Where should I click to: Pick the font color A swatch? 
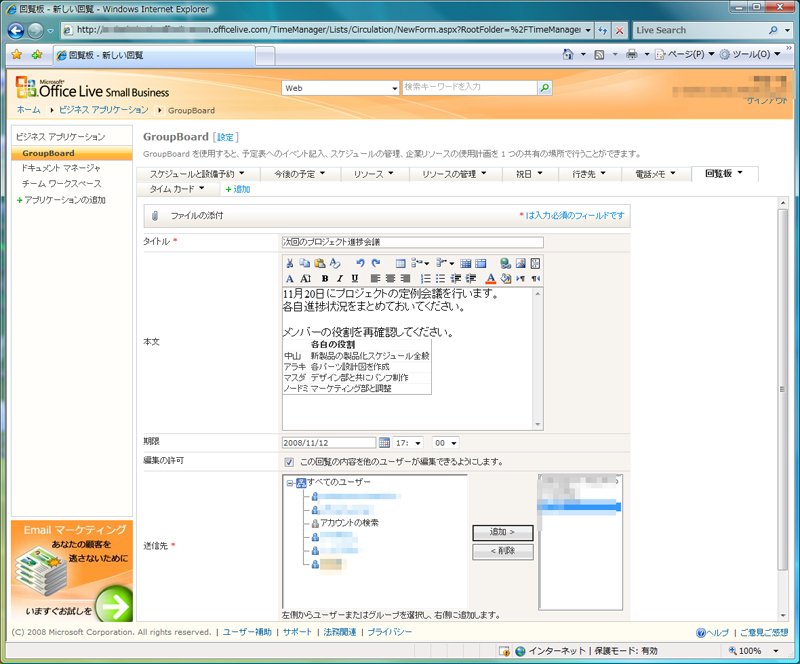click(x=490, y=279)
